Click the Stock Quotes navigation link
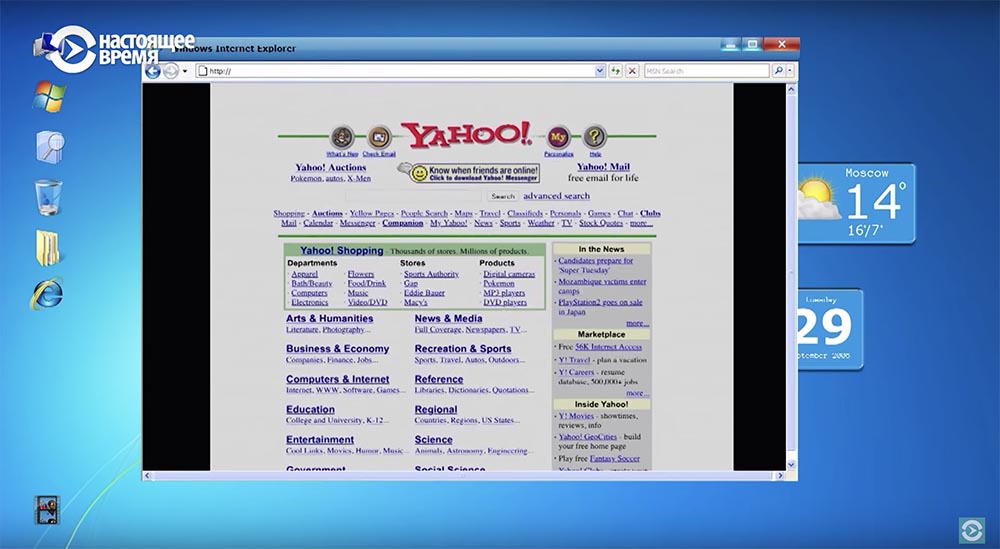 click(x=601, y=223)
